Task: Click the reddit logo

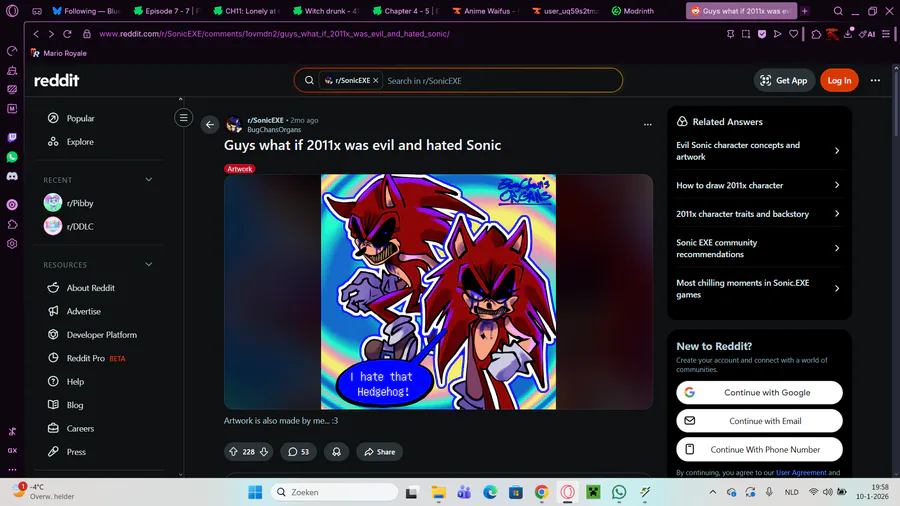Action: coord(56,80)
